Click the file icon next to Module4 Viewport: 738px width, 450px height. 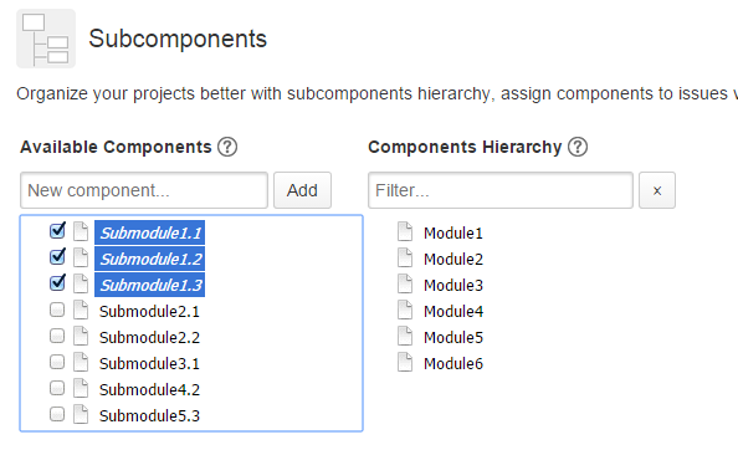(x=405, y=310)
